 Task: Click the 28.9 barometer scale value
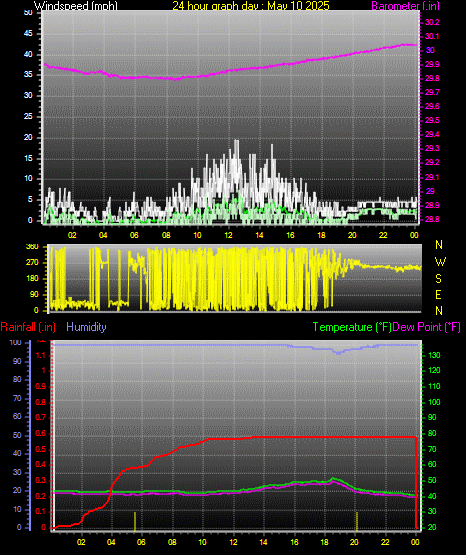coord(432,205)
